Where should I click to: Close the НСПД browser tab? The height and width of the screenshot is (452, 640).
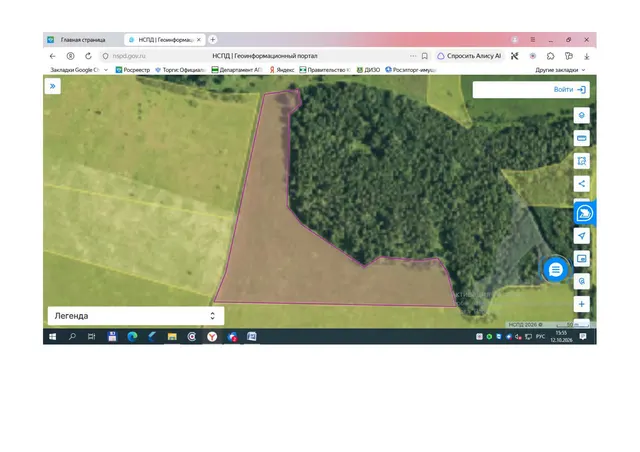pyautogui.click(x=199, y=40)
